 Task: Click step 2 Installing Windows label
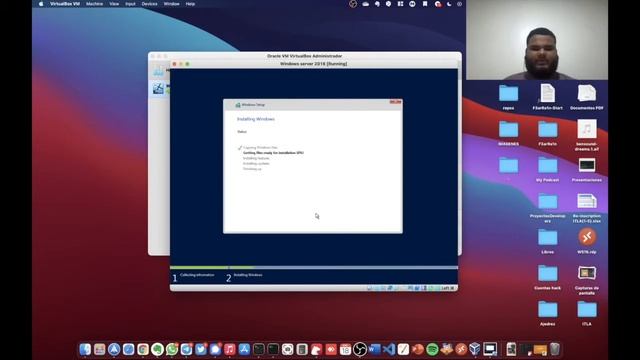click(x=248, y=275)
